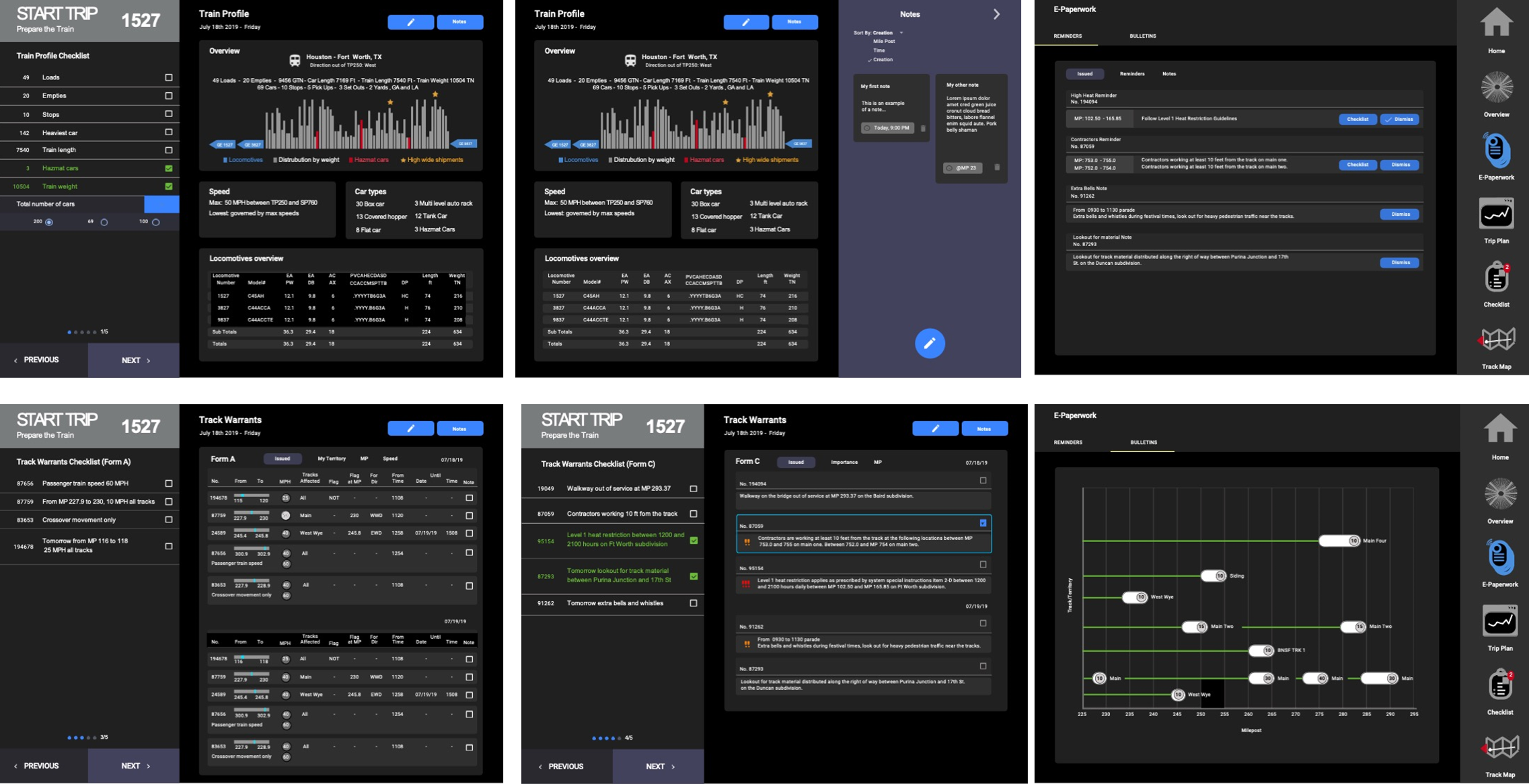Screen dimensions: 1529x784
Task: Click Checklist clipboard icon in Reminders screen sidebar
Action: point(1495,278)
